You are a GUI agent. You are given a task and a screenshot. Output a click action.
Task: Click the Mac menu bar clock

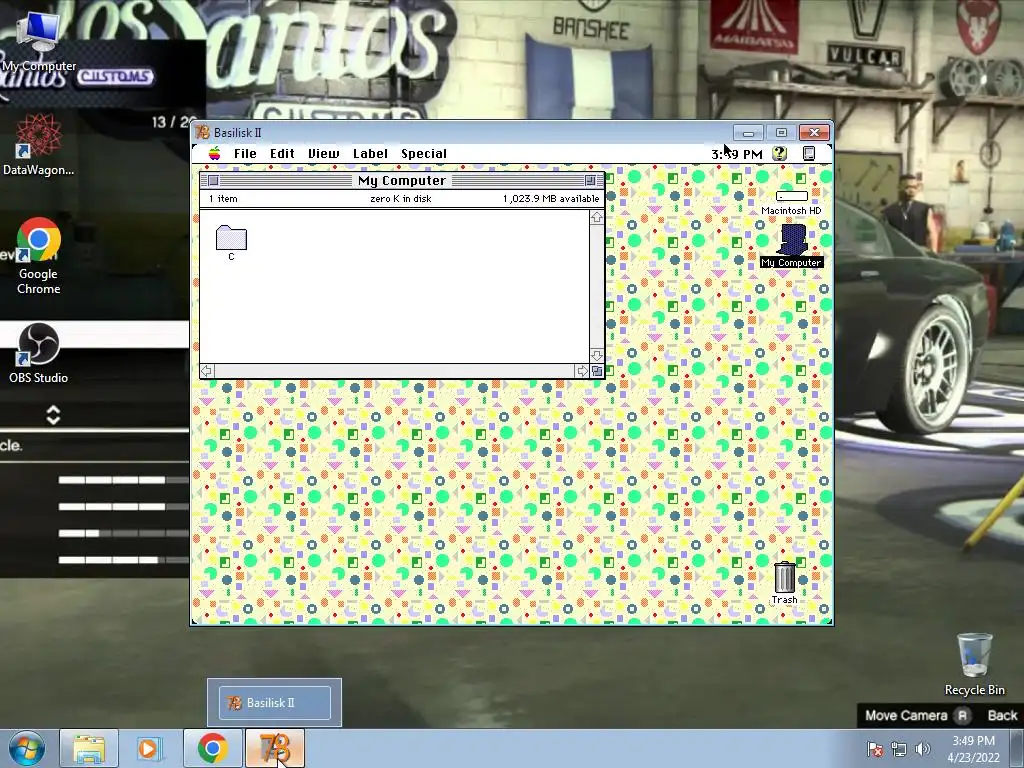click(x=737, y=154)
